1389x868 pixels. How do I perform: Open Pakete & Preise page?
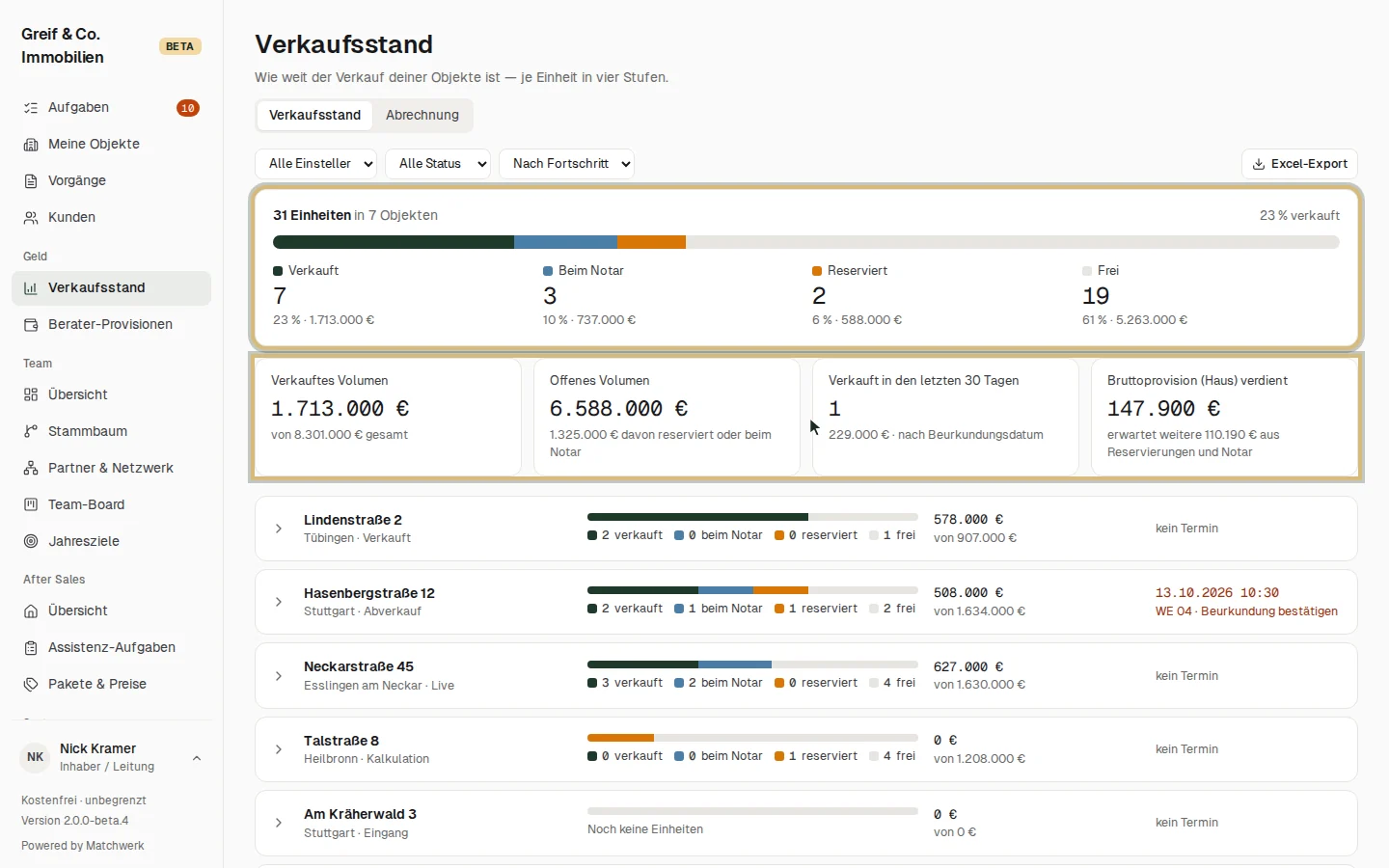tap(111, 685)
